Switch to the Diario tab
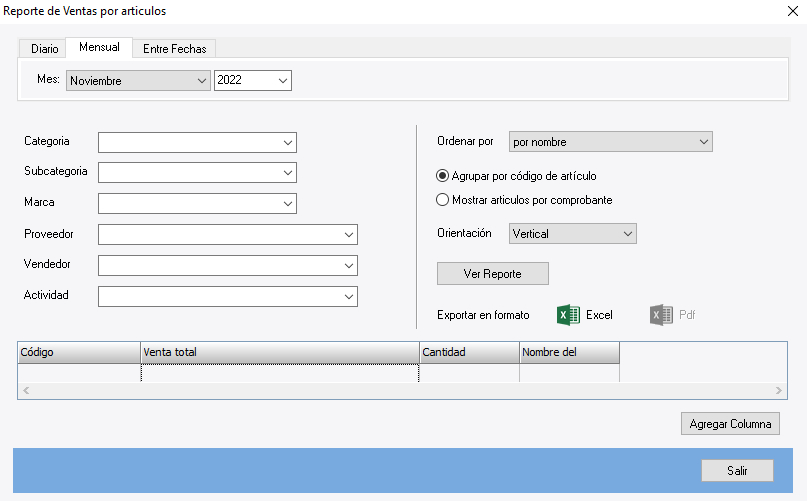This screenshot has height=501, width=807. 43,48
